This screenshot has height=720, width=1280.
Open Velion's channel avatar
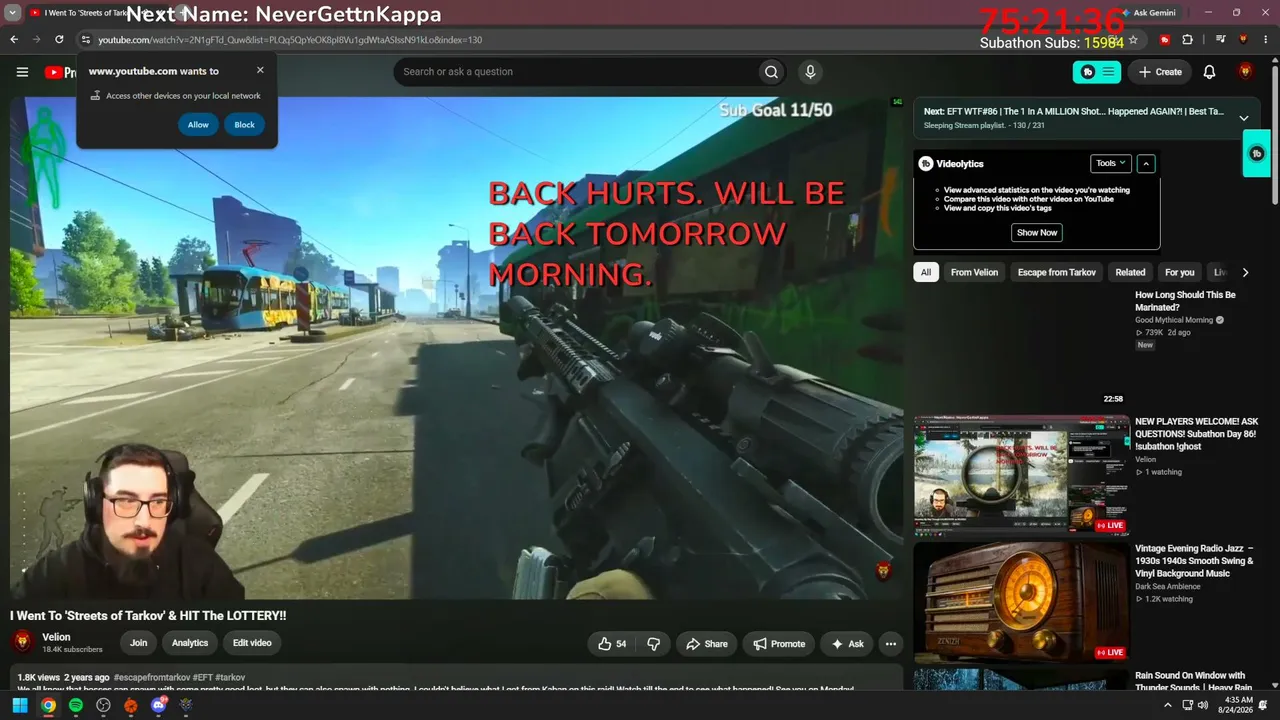point(23,643)
